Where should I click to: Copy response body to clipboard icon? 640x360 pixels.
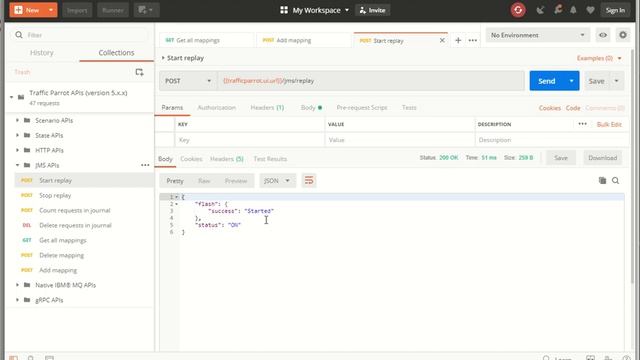click(602, 180)
